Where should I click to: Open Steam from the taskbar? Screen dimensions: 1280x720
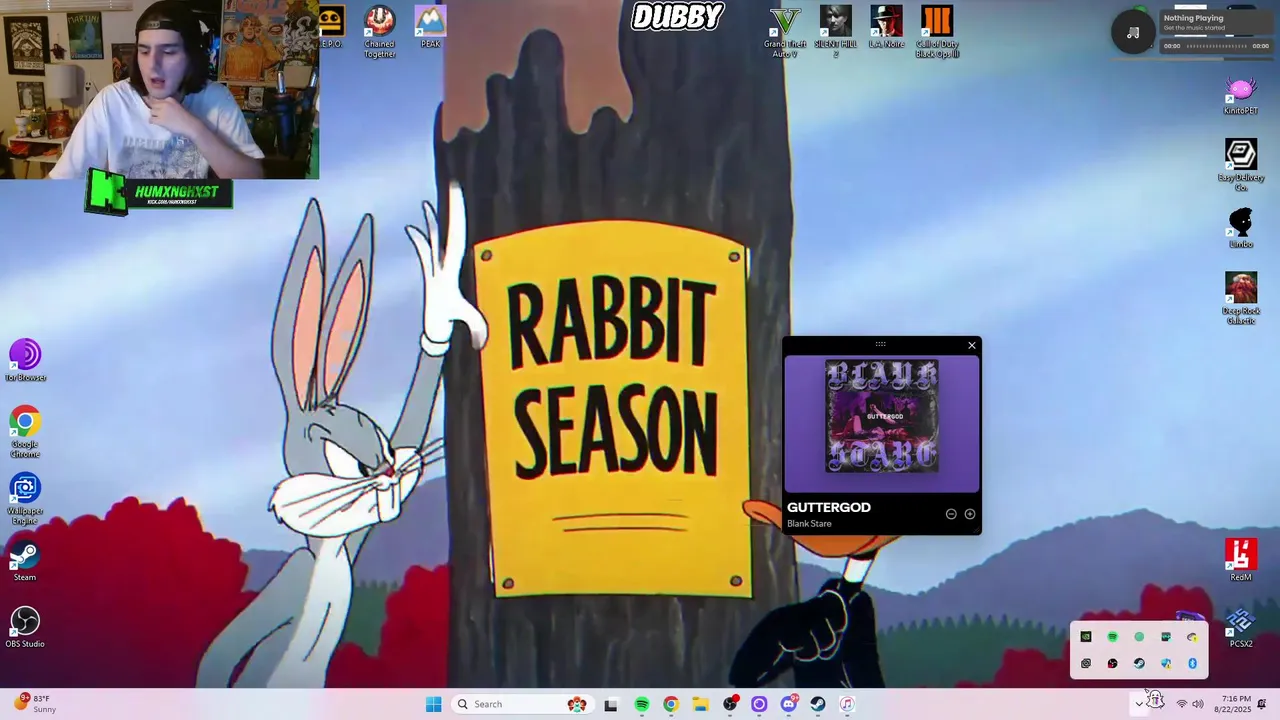818,704
